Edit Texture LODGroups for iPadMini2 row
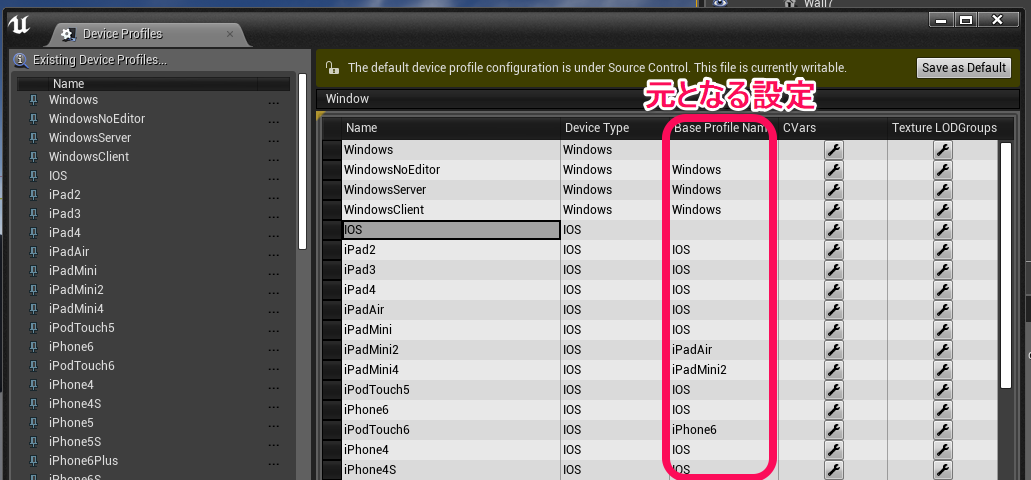This screenshot has width=1031, height=480. pyautogui.click(x=942, y=350)
